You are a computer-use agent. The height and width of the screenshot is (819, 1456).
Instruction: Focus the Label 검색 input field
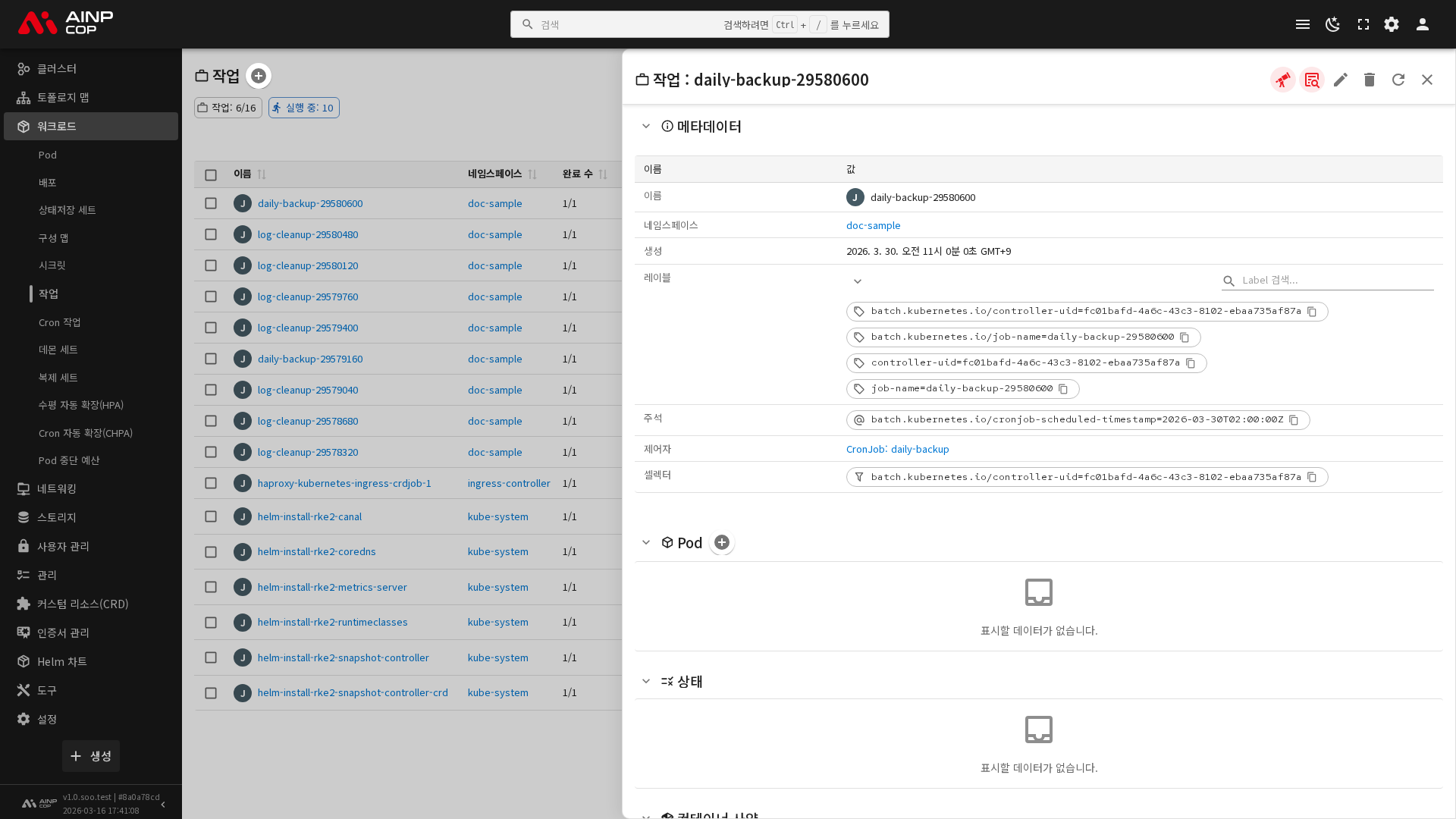(1335, 280)
